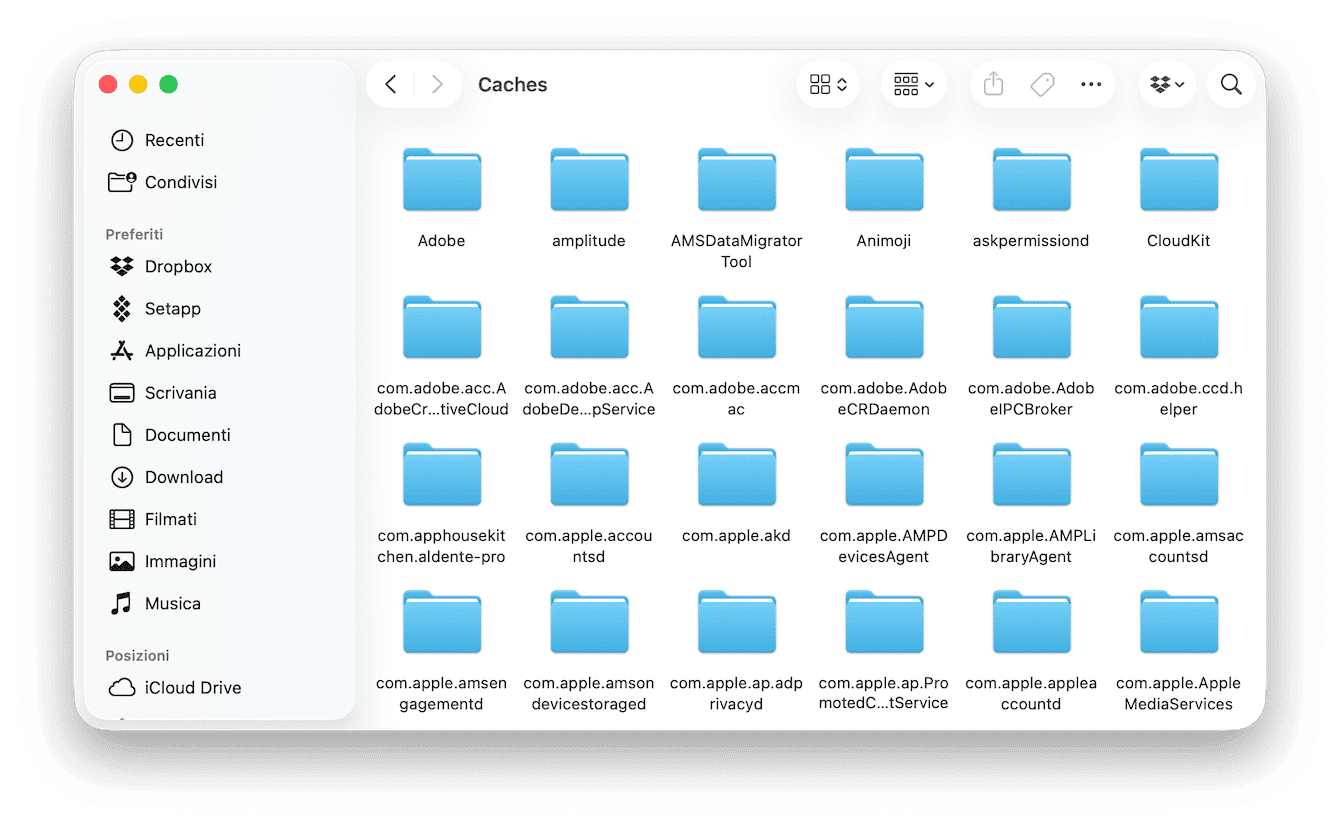The height and width of the screenshot is (828, 1340).
Task: Open the group-by options dropdown
Action: tap(914, 85)
